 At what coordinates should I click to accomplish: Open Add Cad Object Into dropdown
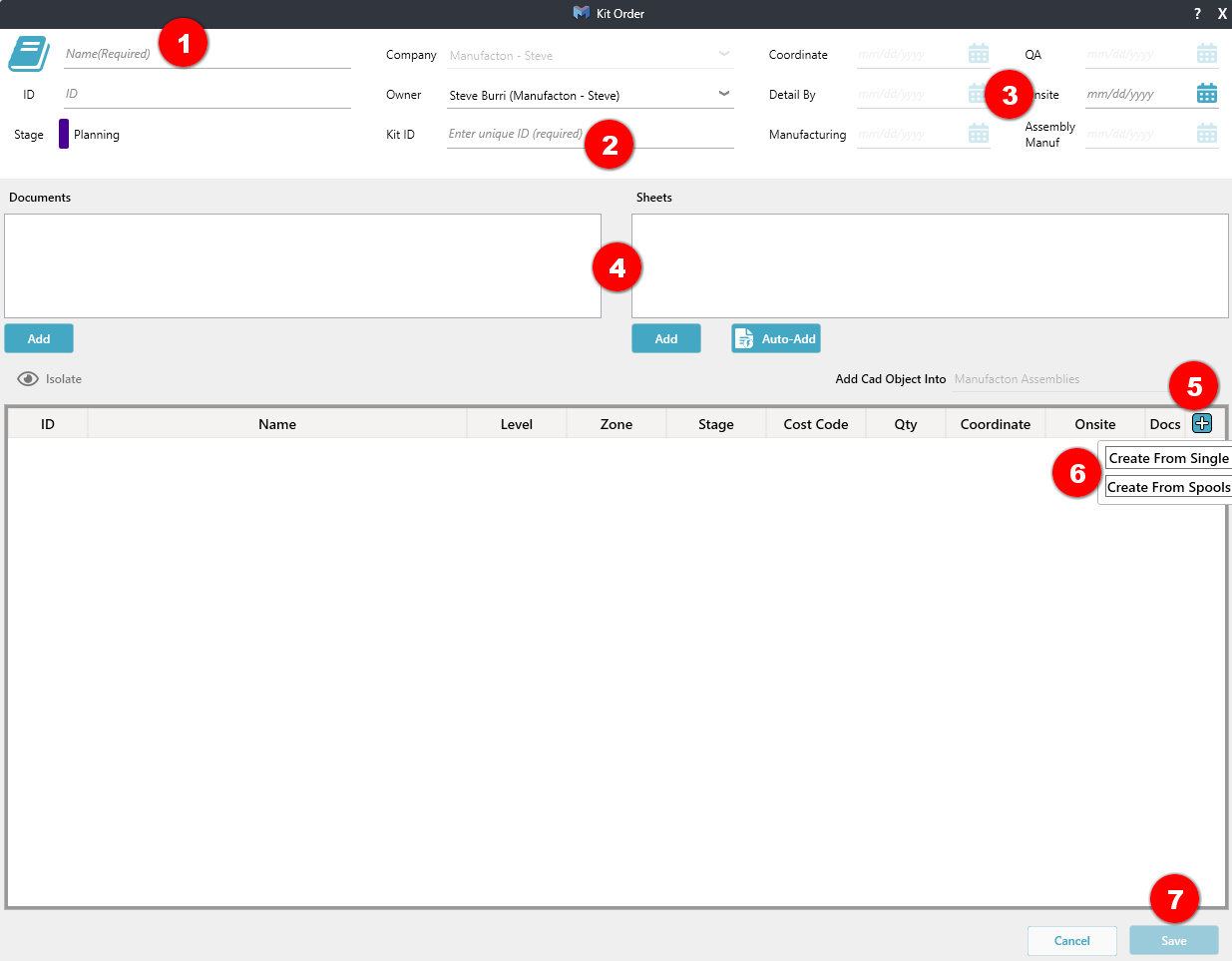(x=1057, y=379)
